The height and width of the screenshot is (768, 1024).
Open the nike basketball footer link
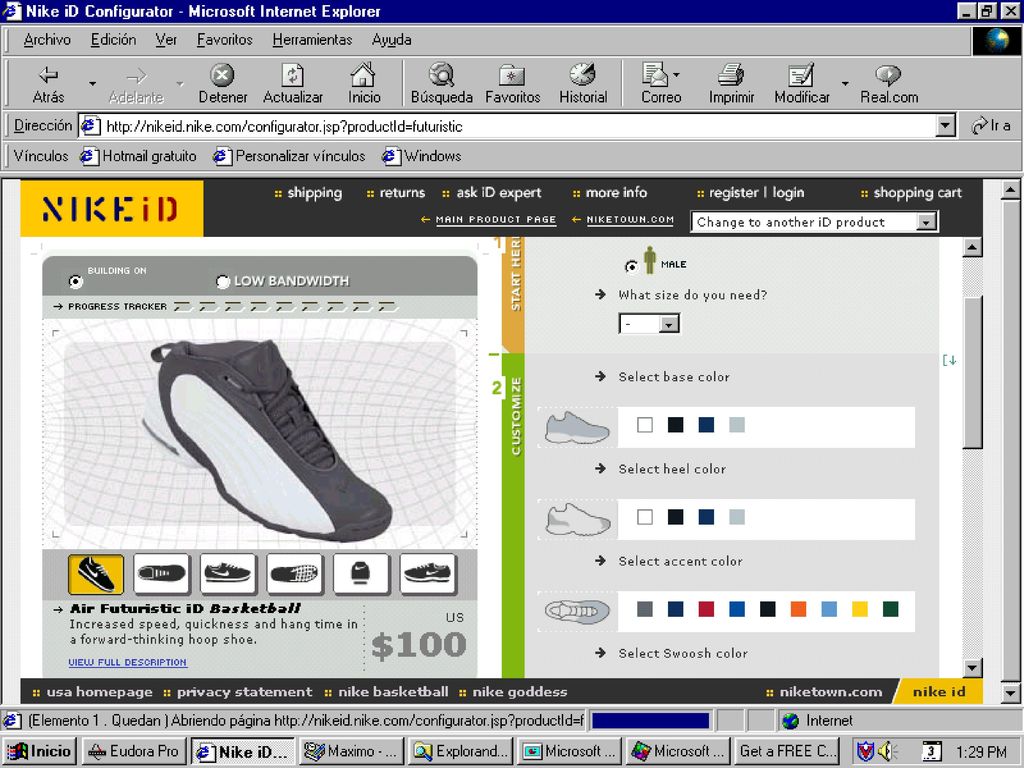coord(393,692)
